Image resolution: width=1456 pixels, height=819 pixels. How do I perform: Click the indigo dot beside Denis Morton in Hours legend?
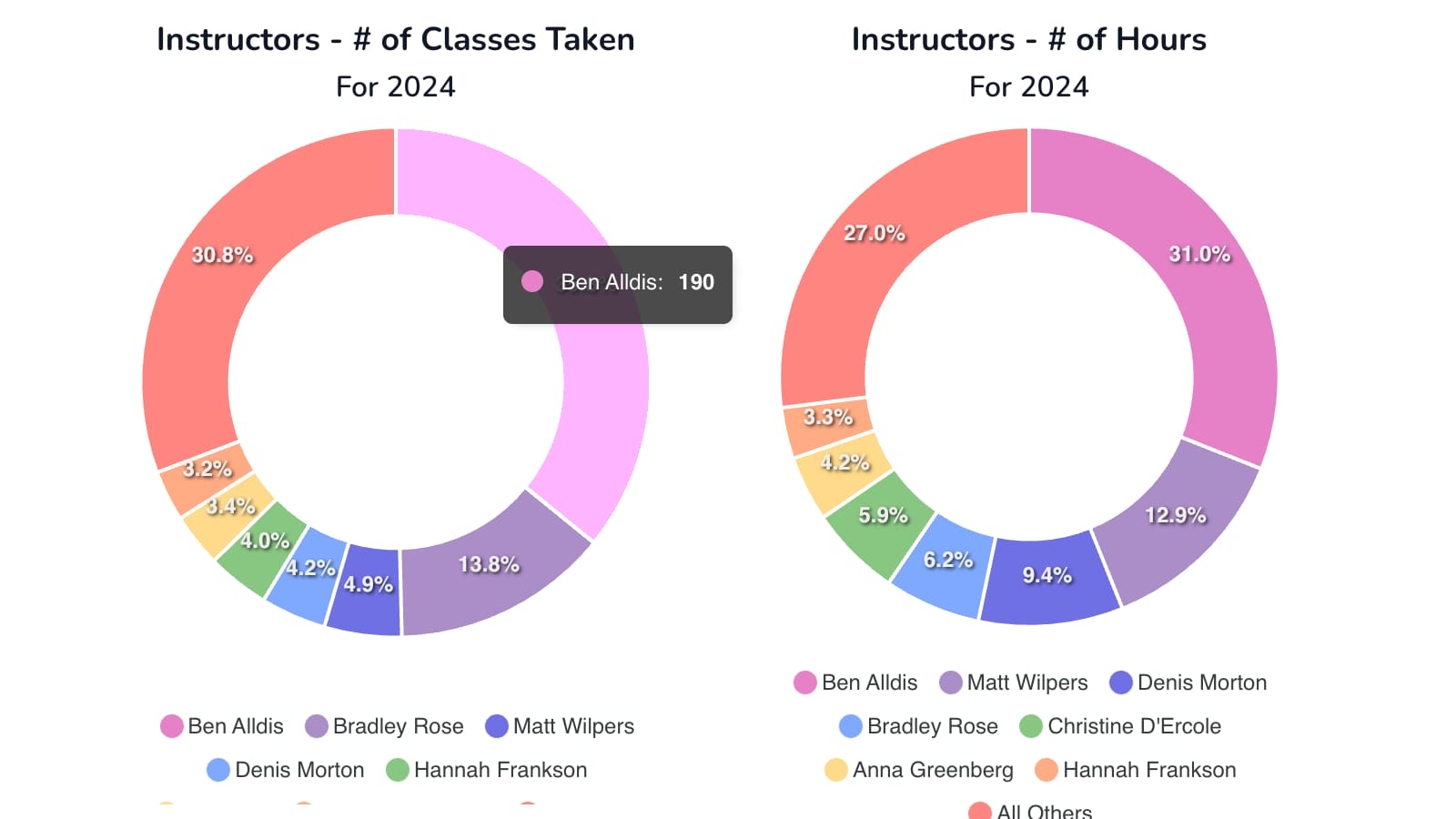pyautogui.click(x=1121, y=682)
